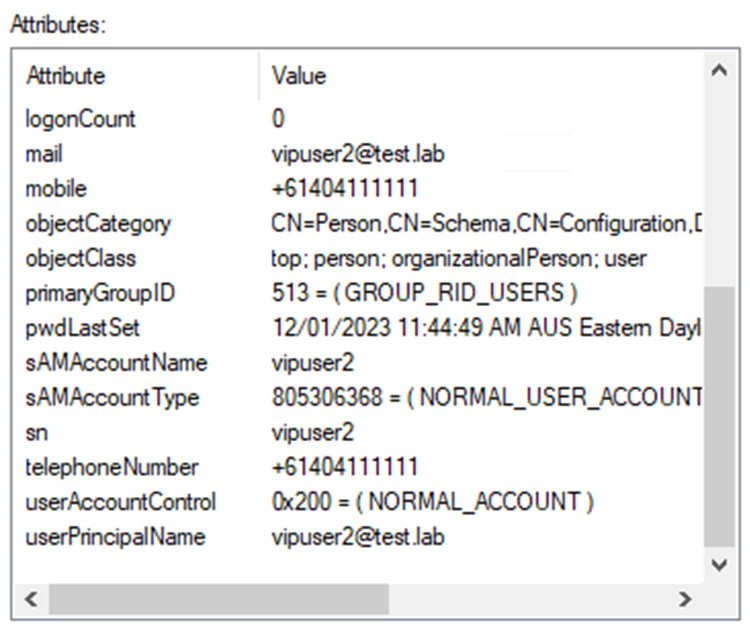The image size is (750, 634).
Task: Click the scroll left arrow button
Action: 30,598
